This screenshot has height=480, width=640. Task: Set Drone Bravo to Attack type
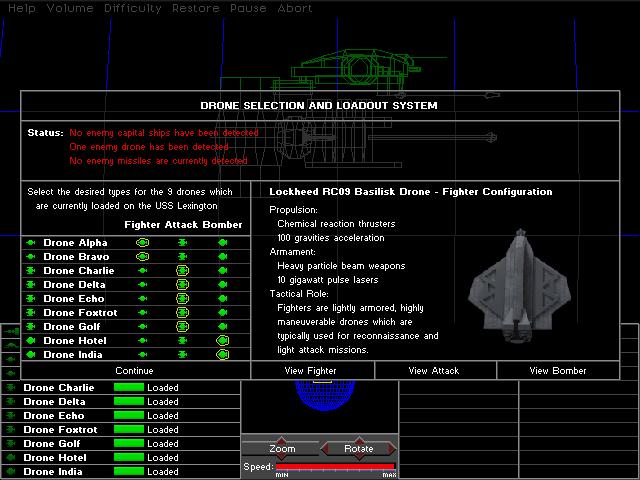182,256
